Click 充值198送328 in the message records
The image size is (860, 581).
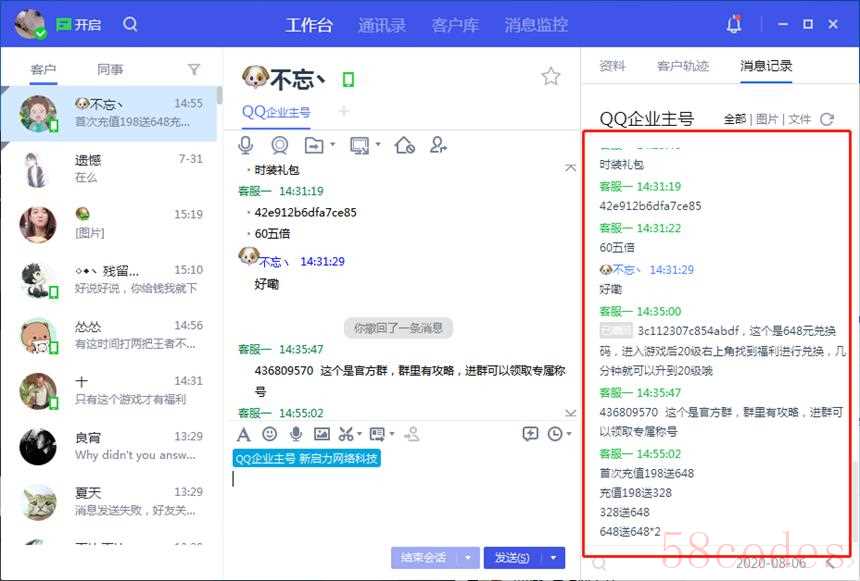click(x=635, y=493)
